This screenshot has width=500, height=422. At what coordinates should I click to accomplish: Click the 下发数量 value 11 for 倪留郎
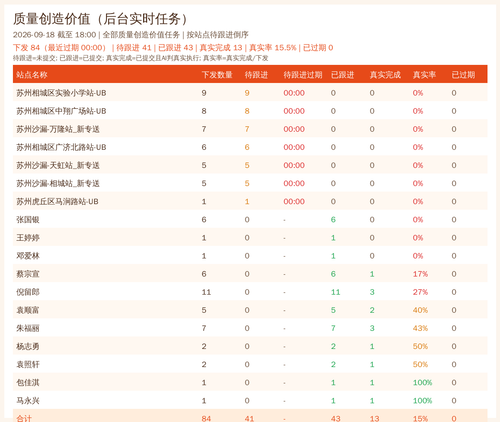pos(206,292)
